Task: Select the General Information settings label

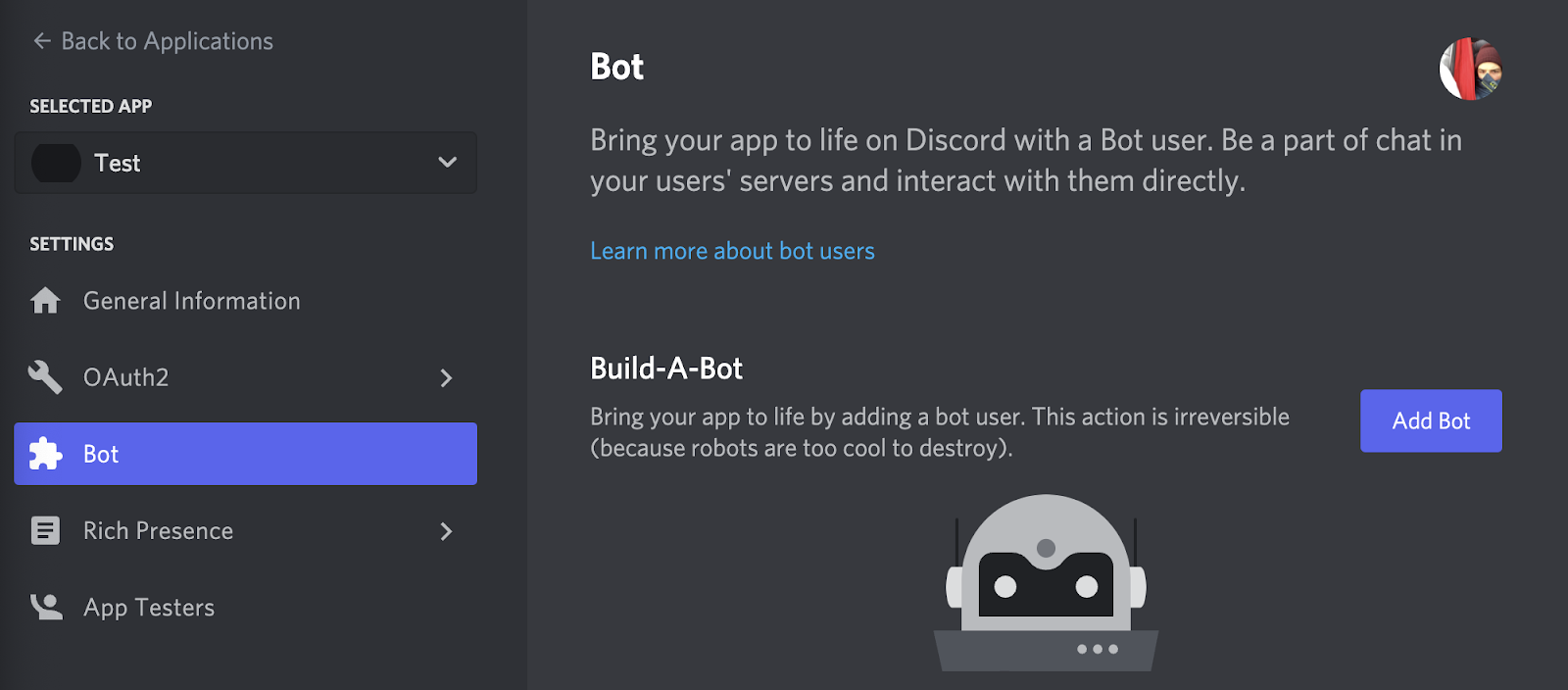Action: pyautogui.click(x=191, y=301)
